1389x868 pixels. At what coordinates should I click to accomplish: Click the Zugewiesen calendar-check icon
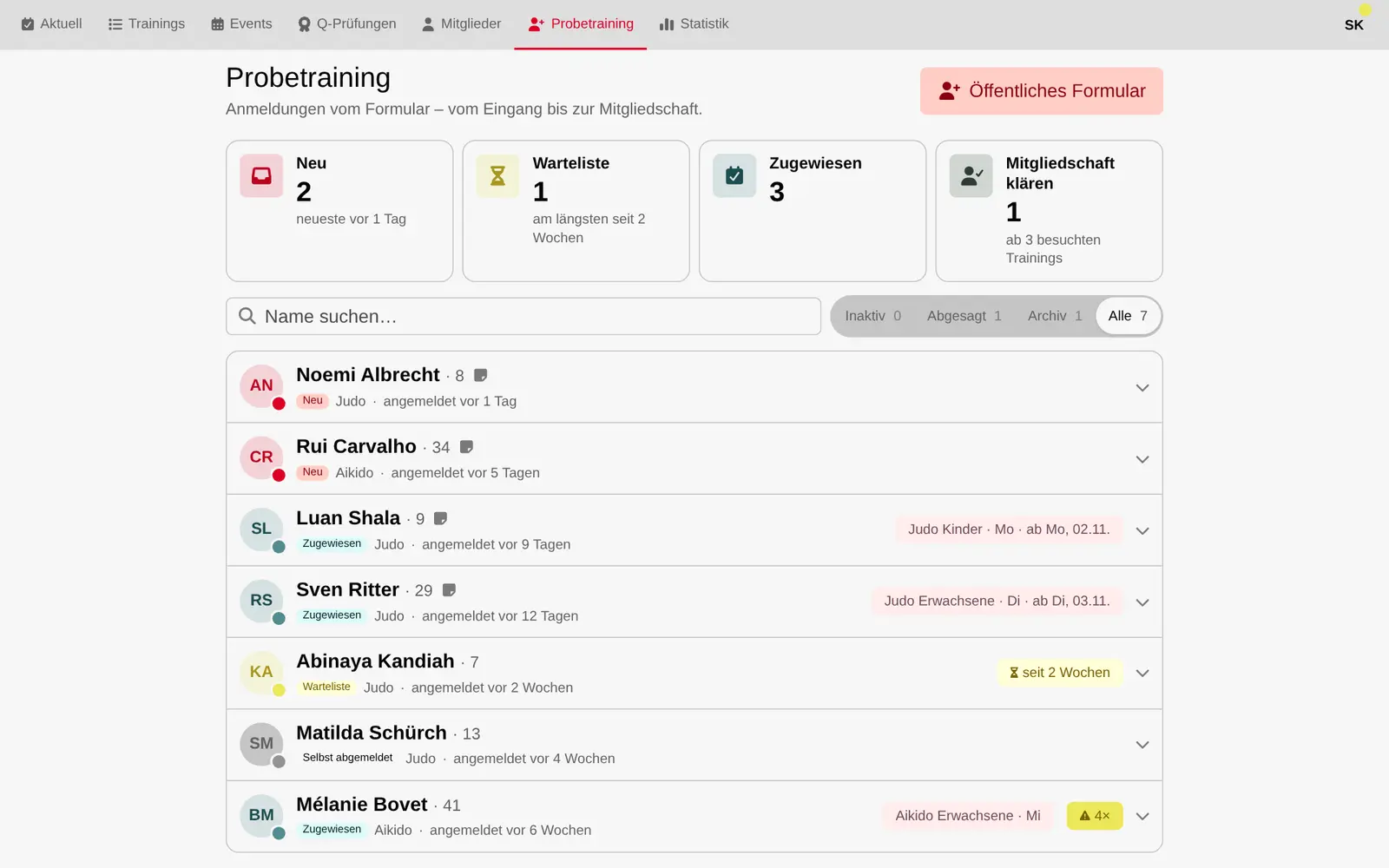(x=734, y=176)
